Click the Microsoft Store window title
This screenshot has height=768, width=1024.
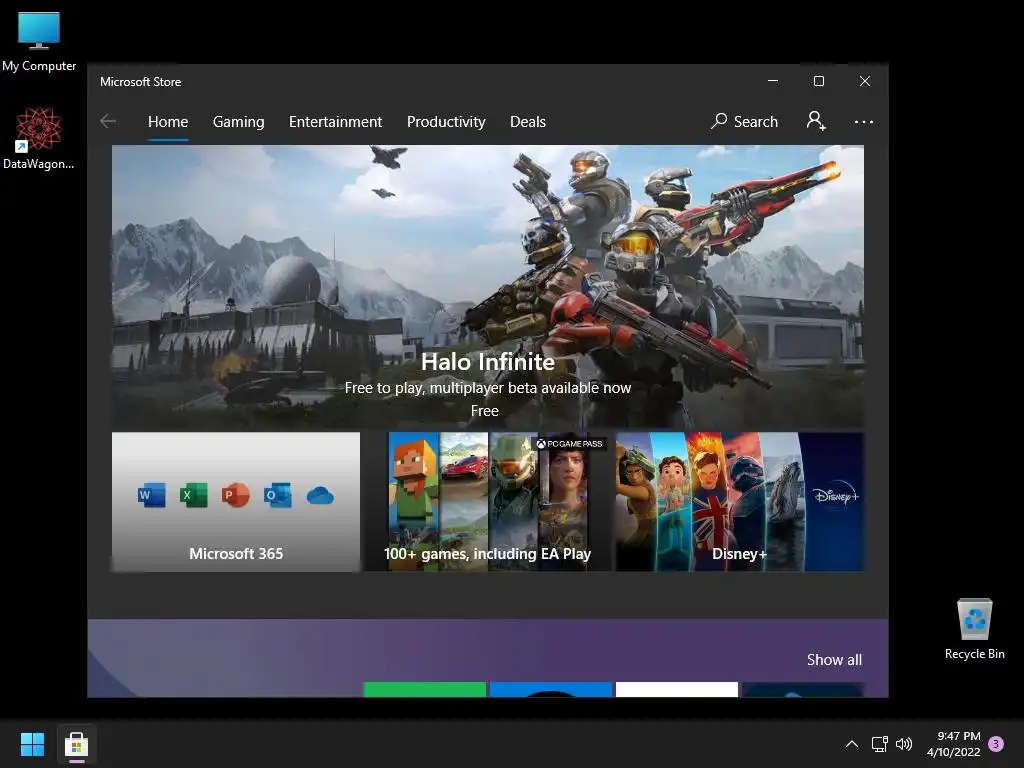pos(140,82)
